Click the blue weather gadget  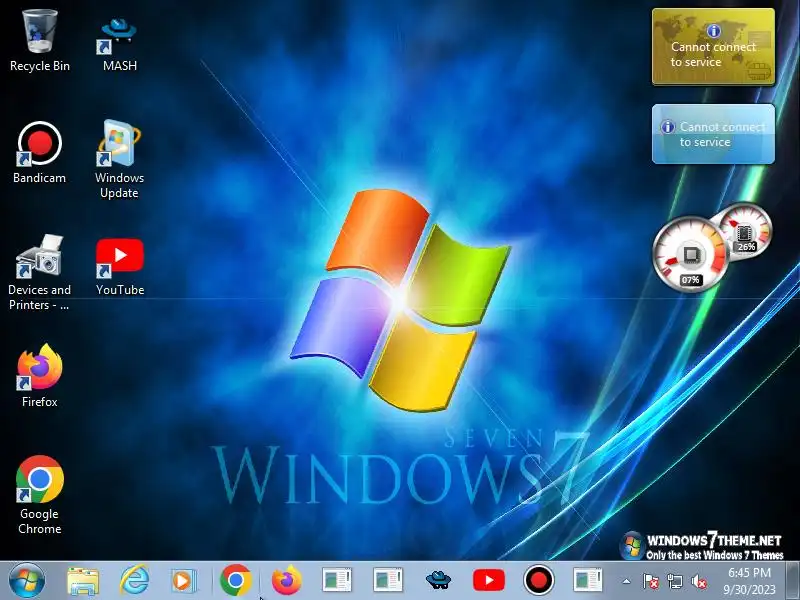[x=713, y=134]
